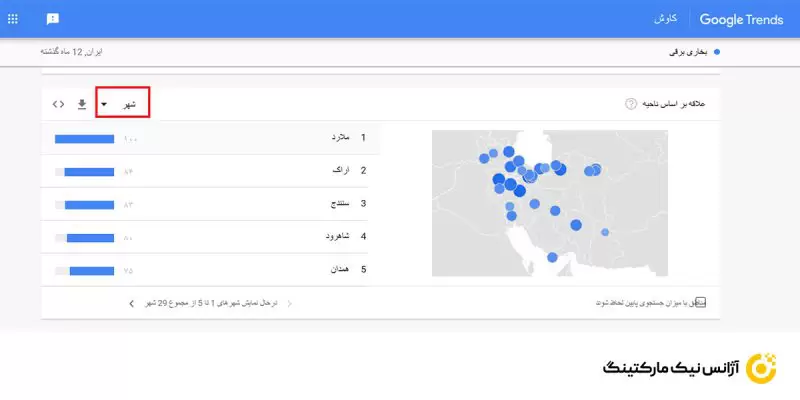The height and width of the screenshot is (400, 800).
Task: Click the send feedback icon
Action: [53, 19]
